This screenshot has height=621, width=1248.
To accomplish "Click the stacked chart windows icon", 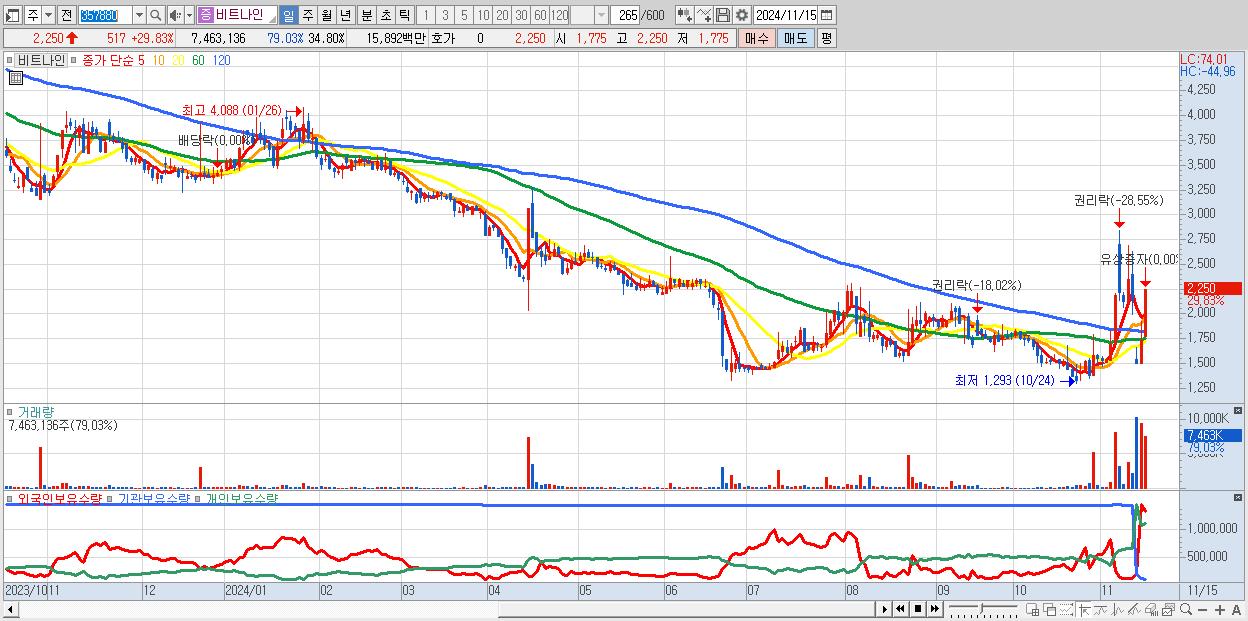I will tap(1168, 609).
